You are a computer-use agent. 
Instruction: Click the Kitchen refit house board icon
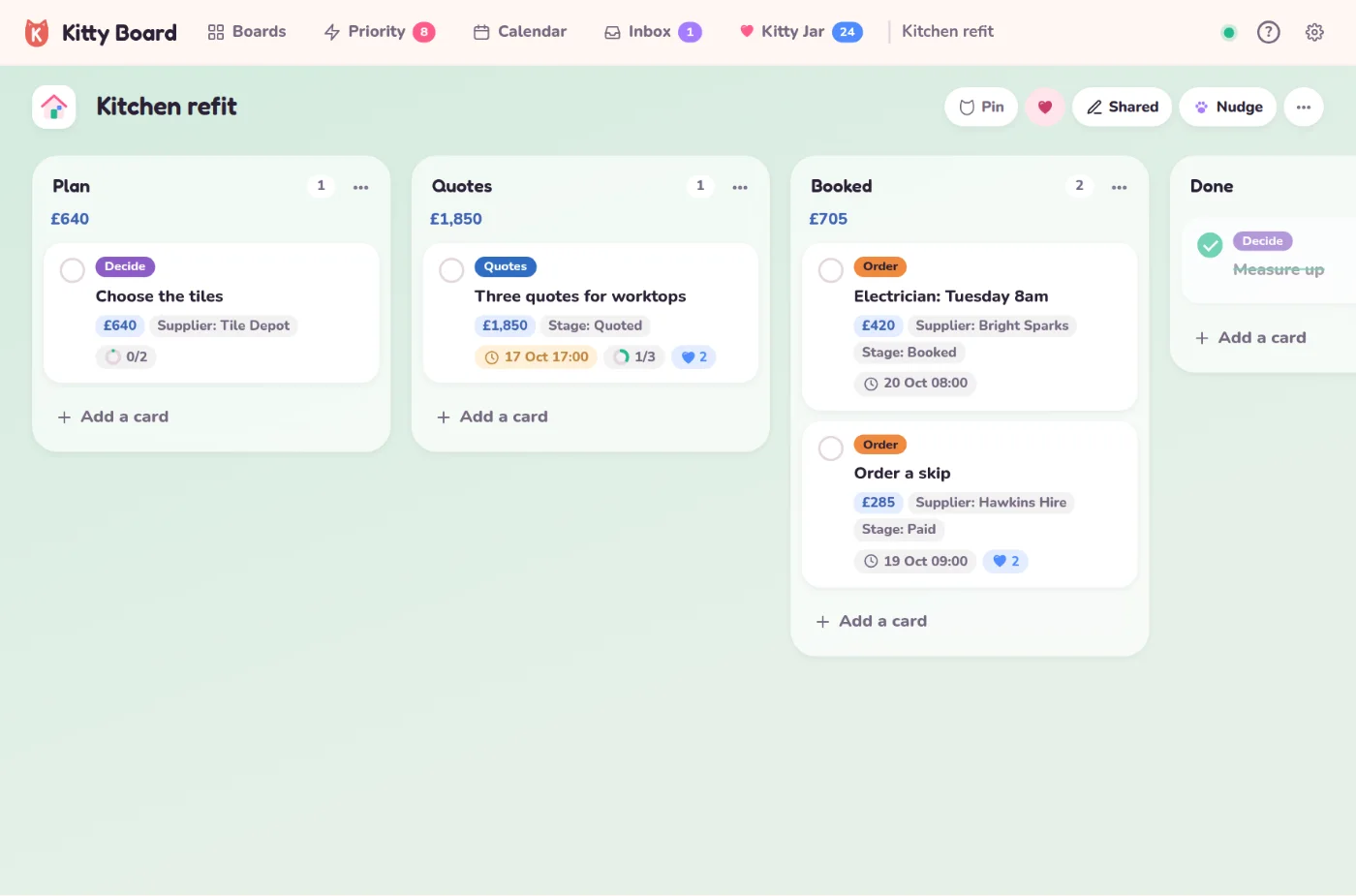click(x=54, y=107)
